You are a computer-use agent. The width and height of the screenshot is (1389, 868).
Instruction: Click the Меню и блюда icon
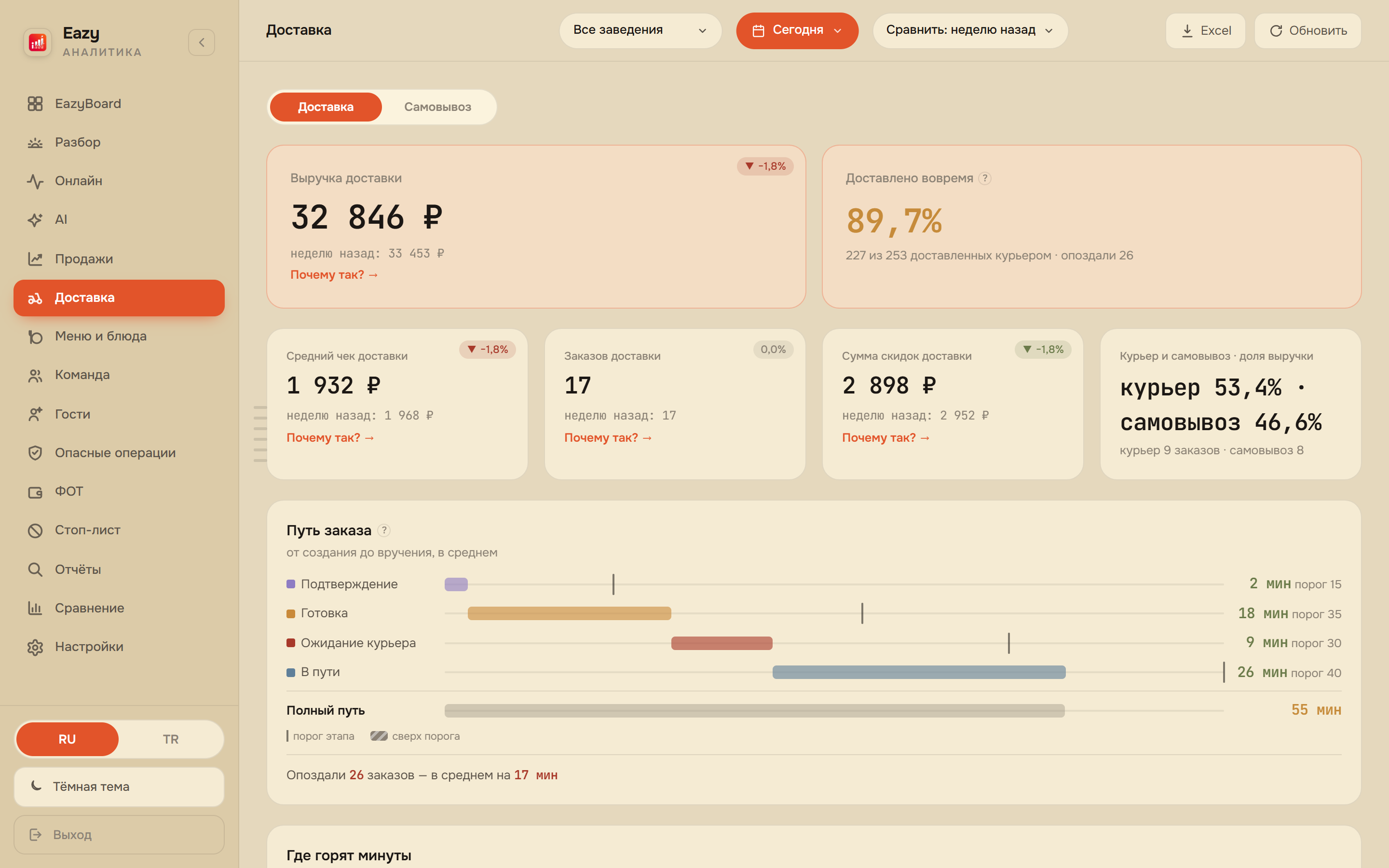[35, 337]
